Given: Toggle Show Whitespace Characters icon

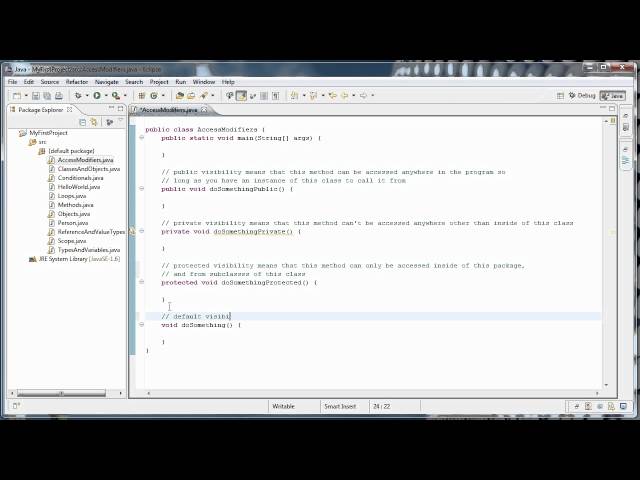Looking at the screenshot, I should [x=276, y=96].
